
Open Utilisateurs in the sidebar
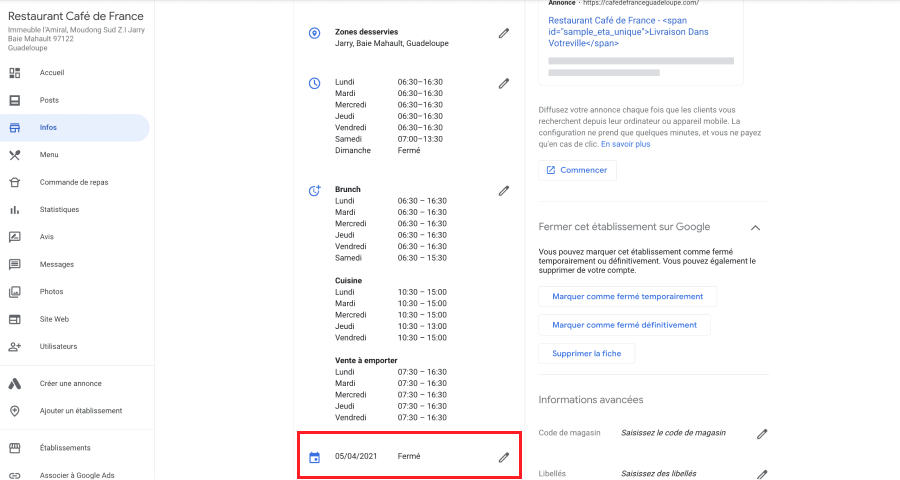click(58, 347)
